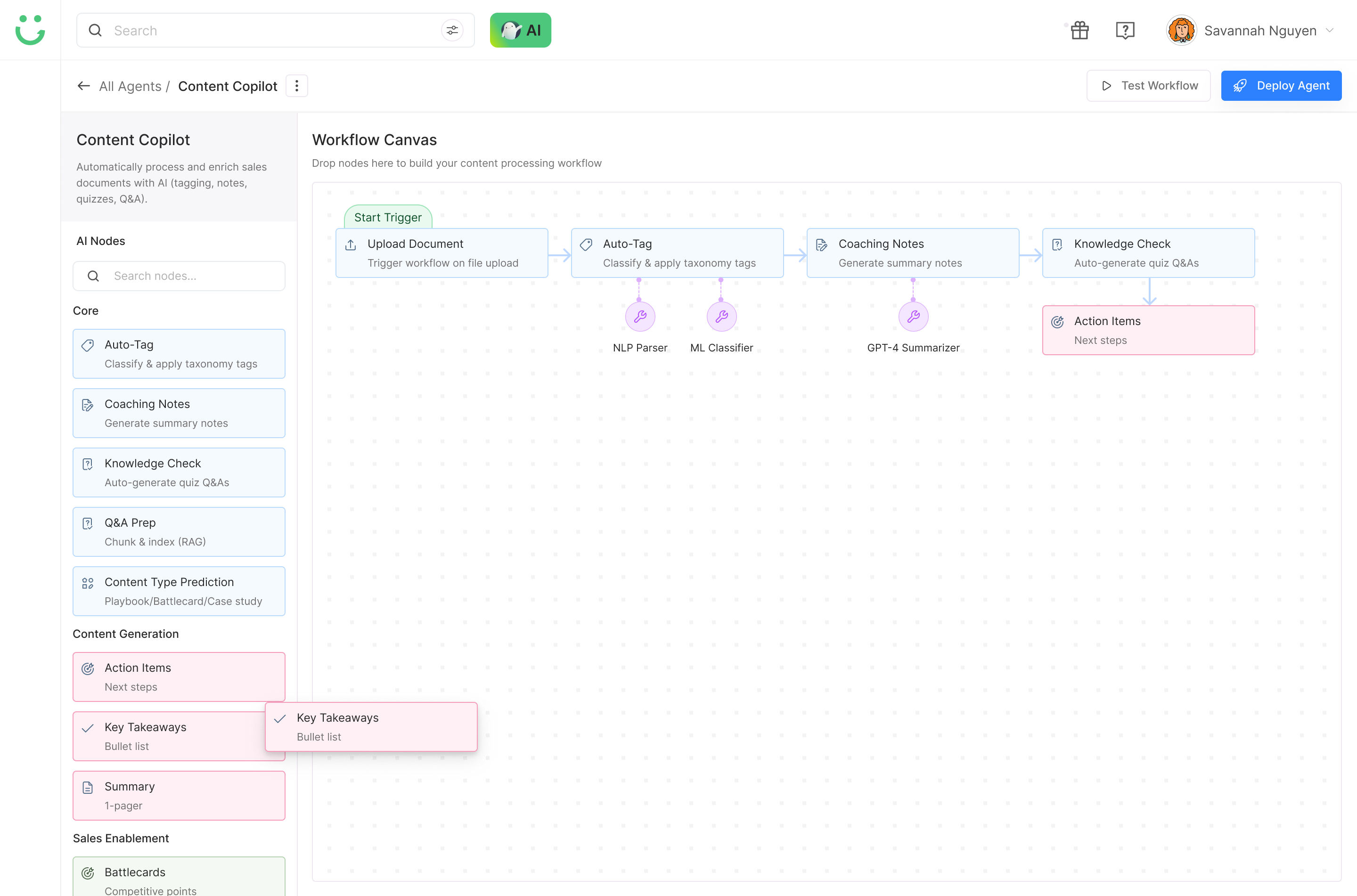Viewport: 1357px width, 896px height.
Task: Click Action Items target icon in sidebar
Action: [88, 668]
